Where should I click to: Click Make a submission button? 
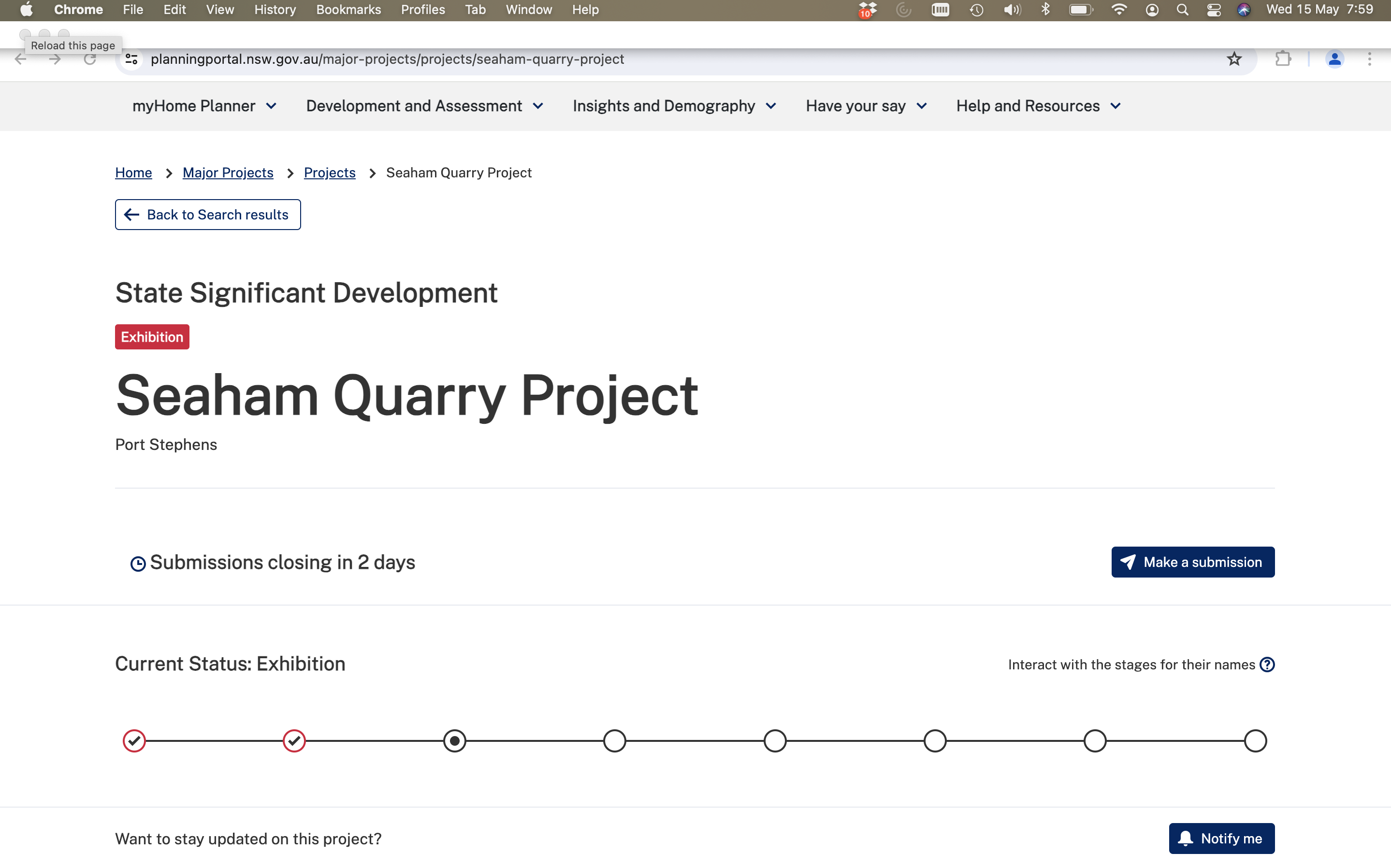tap(1192, 562)
